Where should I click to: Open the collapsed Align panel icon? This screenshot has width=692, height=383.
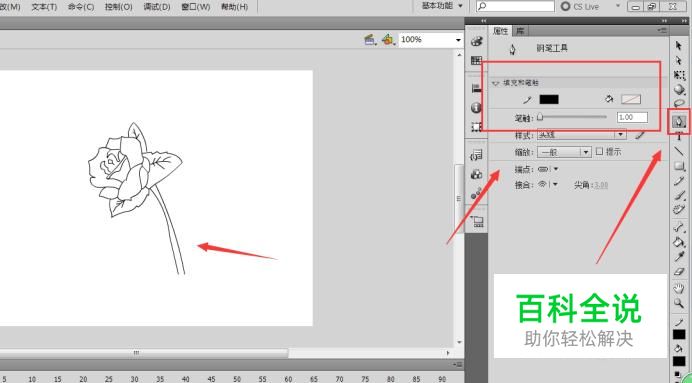pyautogui.click(x=477, y=88)
